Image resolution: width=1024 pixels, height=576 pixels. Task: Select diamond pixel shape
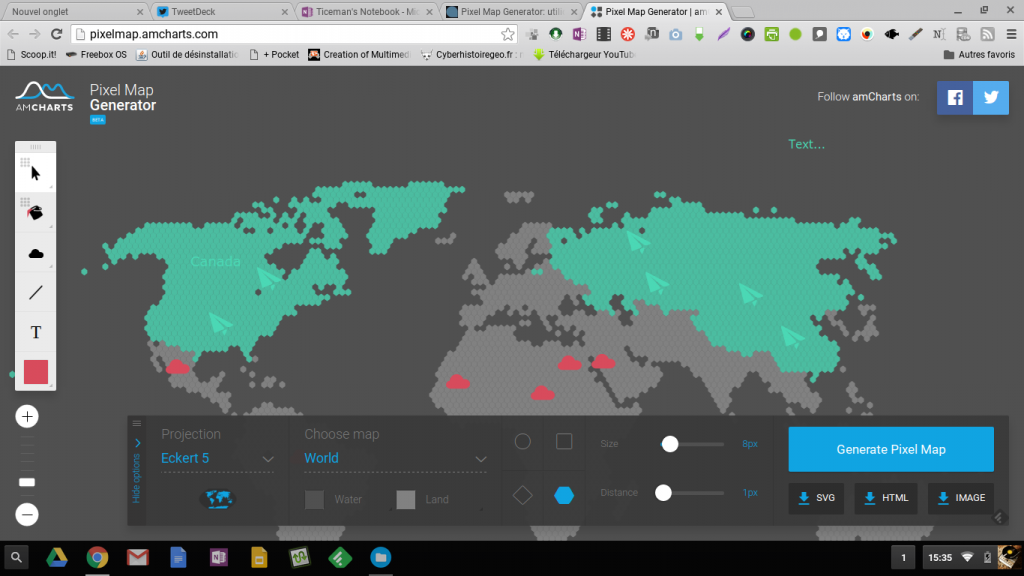pyautogui.click(x=522, y=495)
